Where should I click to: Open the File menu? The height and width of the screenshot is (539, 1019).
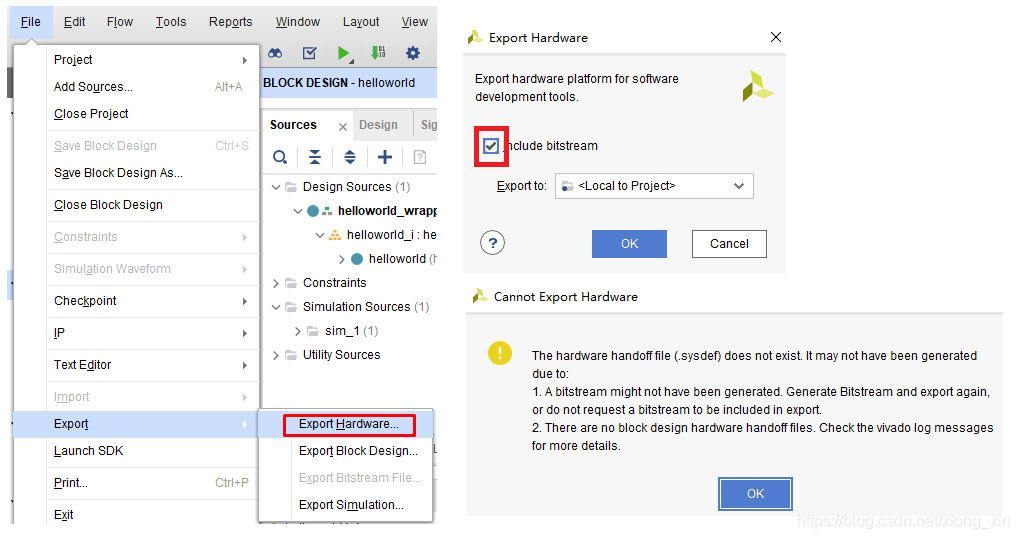31,22
